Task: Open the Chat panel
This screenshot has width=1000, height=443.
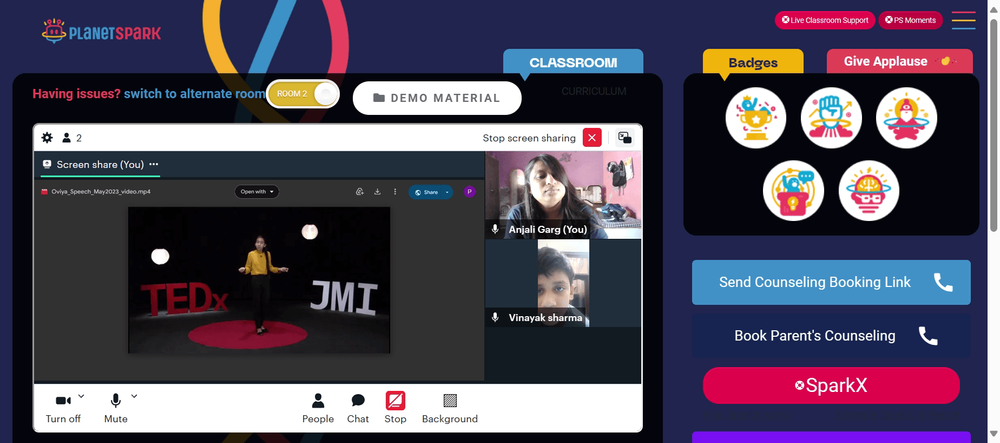Action: click(x=358, y=408)
